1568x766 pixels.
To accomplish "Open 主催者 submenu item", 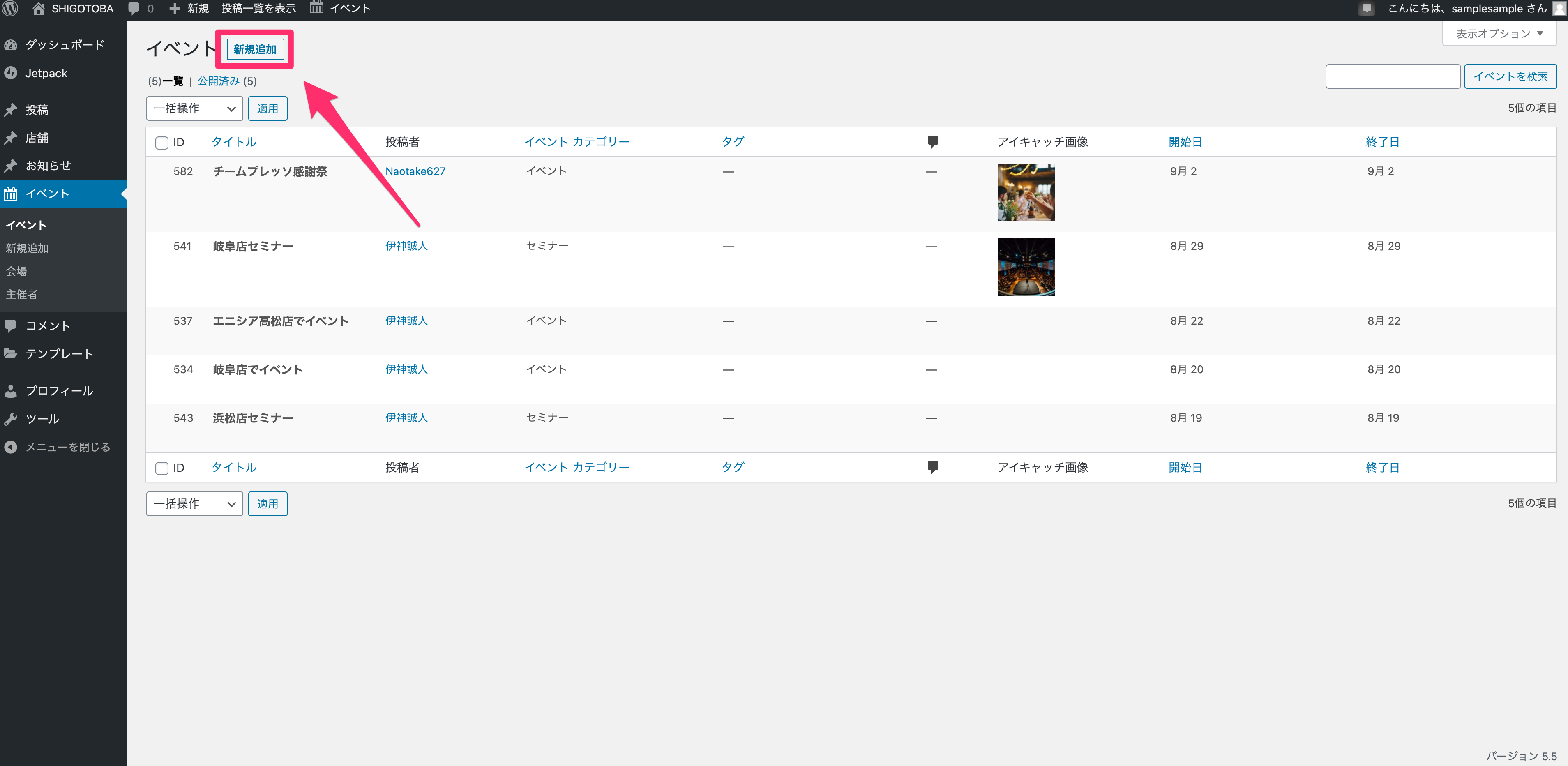I will (x=22, y=294).
